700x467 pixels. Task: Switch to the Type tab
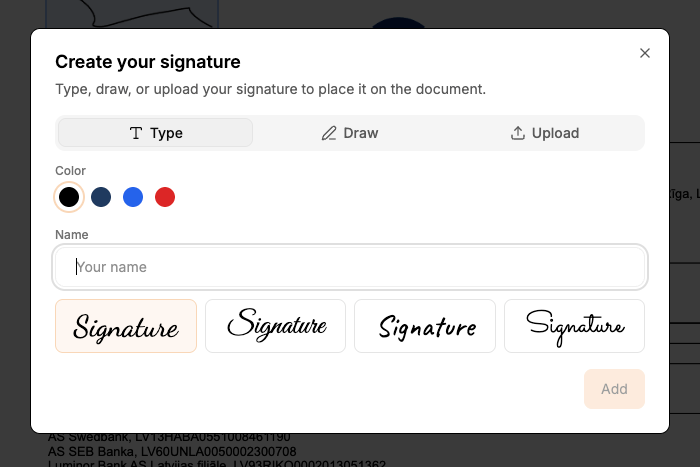156,133
